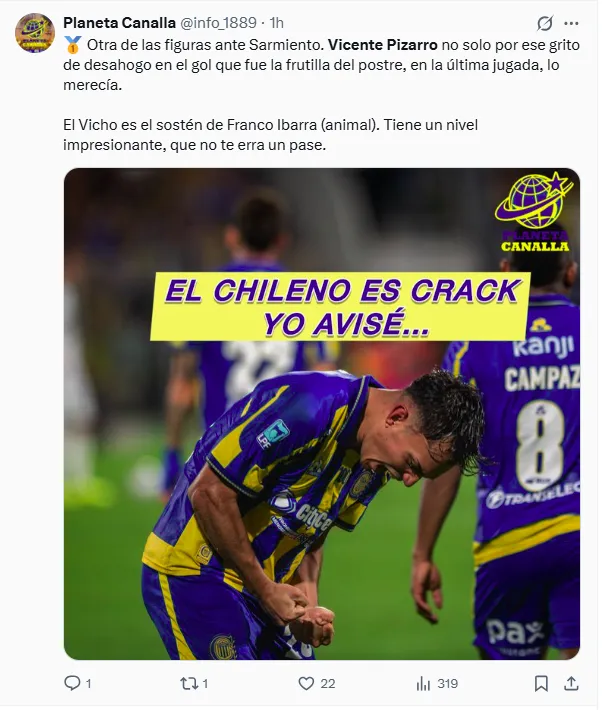Click the reply comment icon
The height and width of the screenshot is (710, 602).
tap(72, 683)
